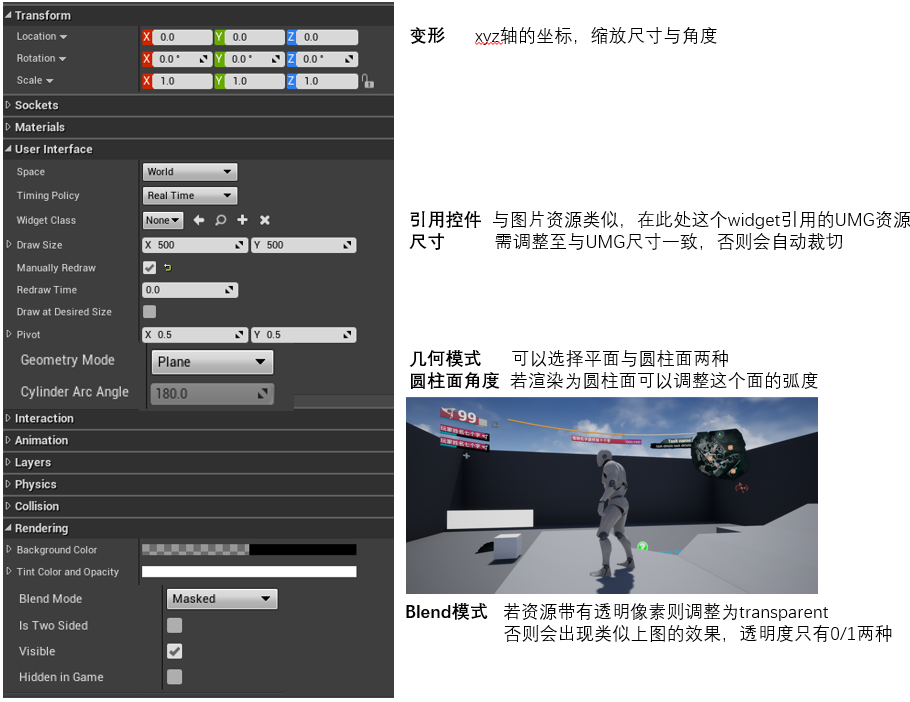
Task: Open the Widget Class None dropdown
Action: click(162, 220)
